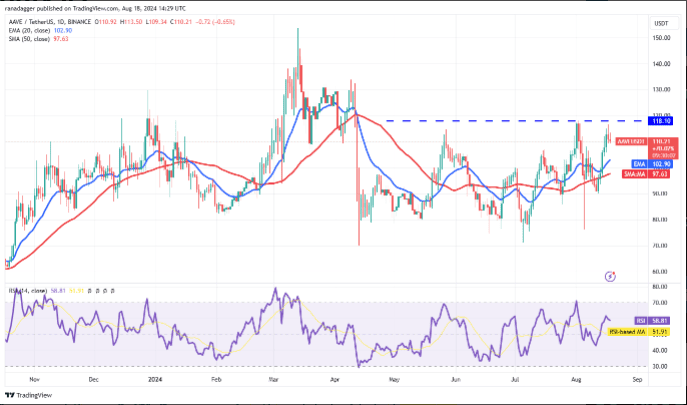The width and height of the screenshot is (687, 405).
Task: Click the Aug label on time axis
Action: click(x=577, y=380)
